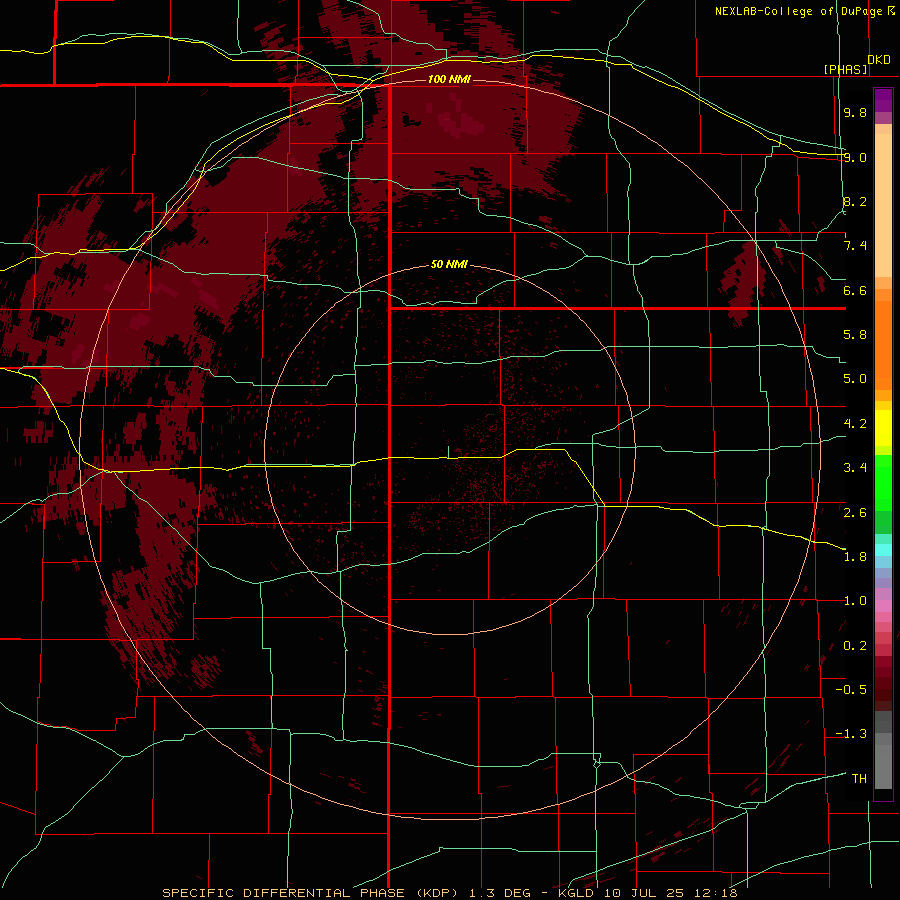
Task: Click the 3.4 value on the color scale
Action: pos(855,468)
